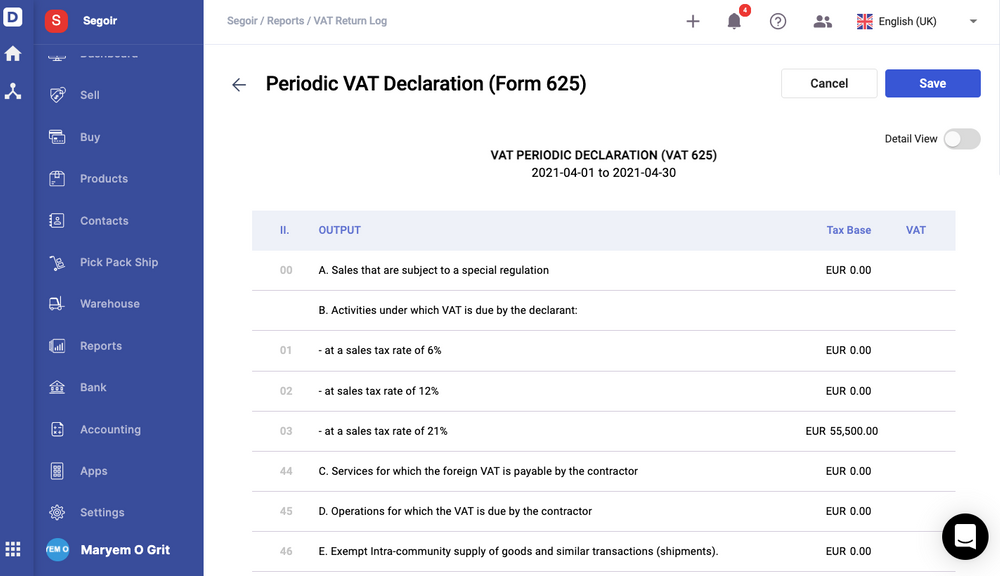Click the plus icon to create new item
Image resolution: width=1000 pixels, height=576 pixels.
pyautogui.click(x=693, y=21)
